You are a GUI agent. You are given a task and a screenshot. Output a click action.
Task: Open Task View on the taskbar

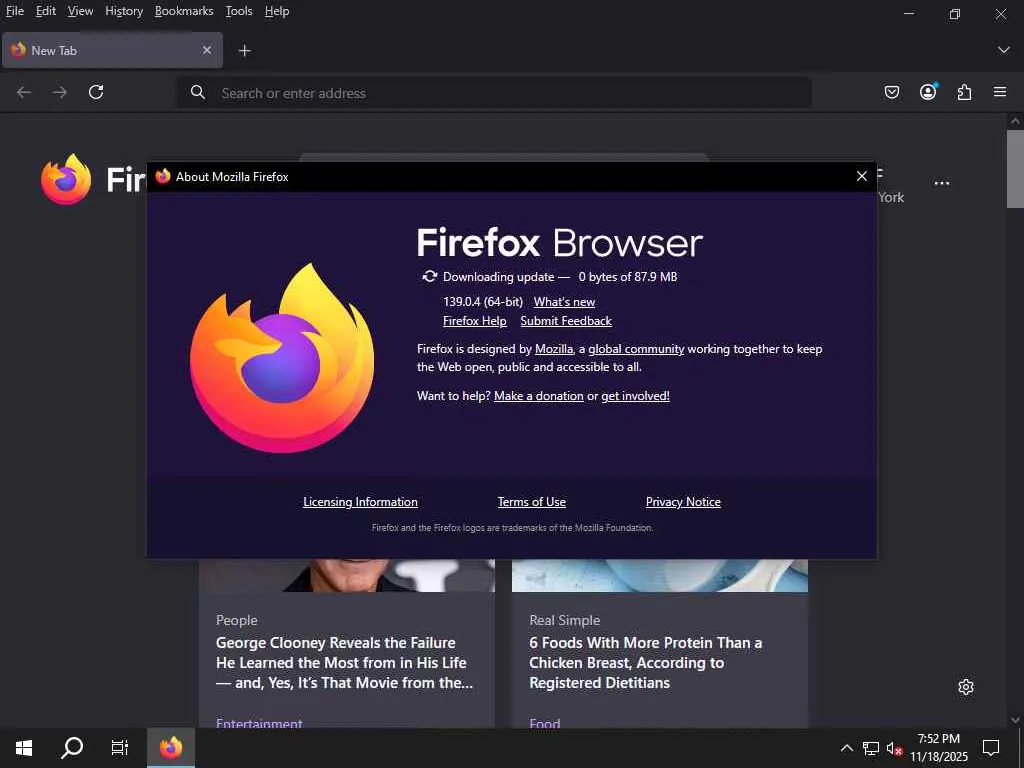[120, 748]
